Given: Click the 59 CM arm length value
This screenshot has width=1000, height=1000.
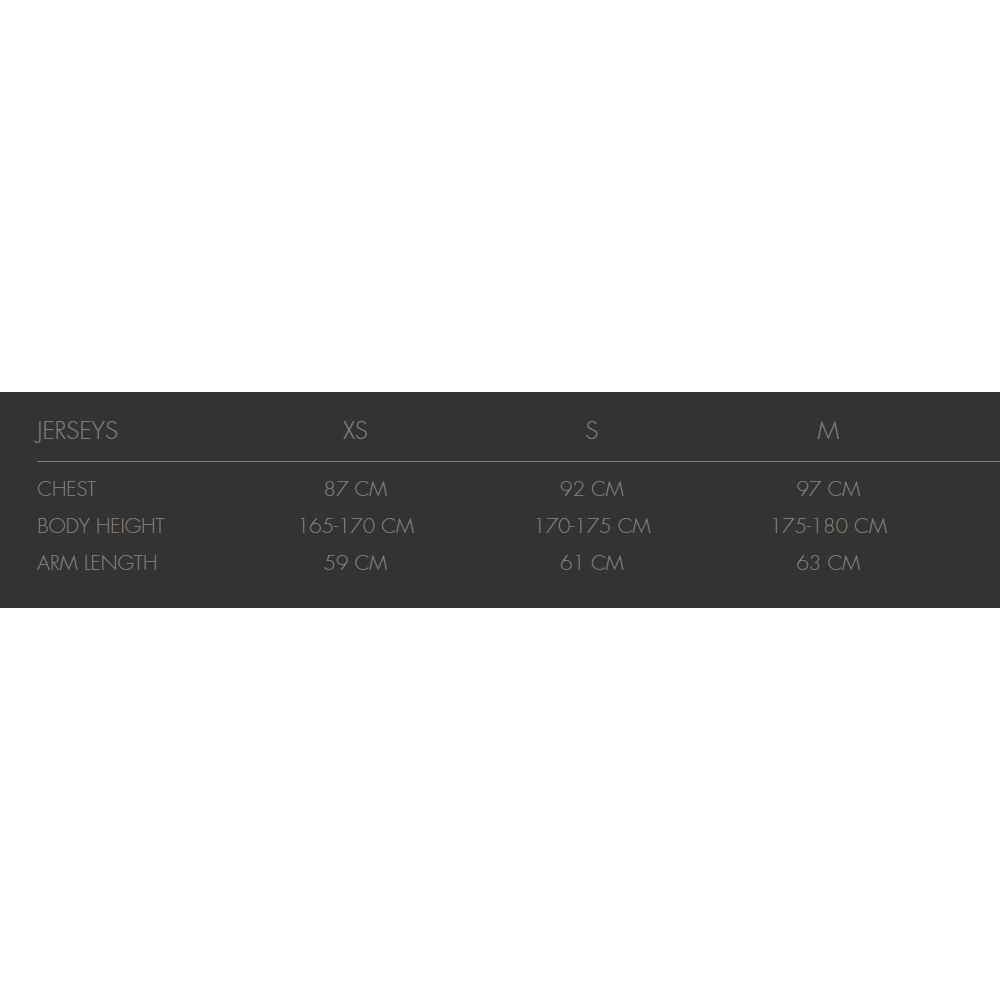Looking at the screenshot, I should click(x=355, y=562).
